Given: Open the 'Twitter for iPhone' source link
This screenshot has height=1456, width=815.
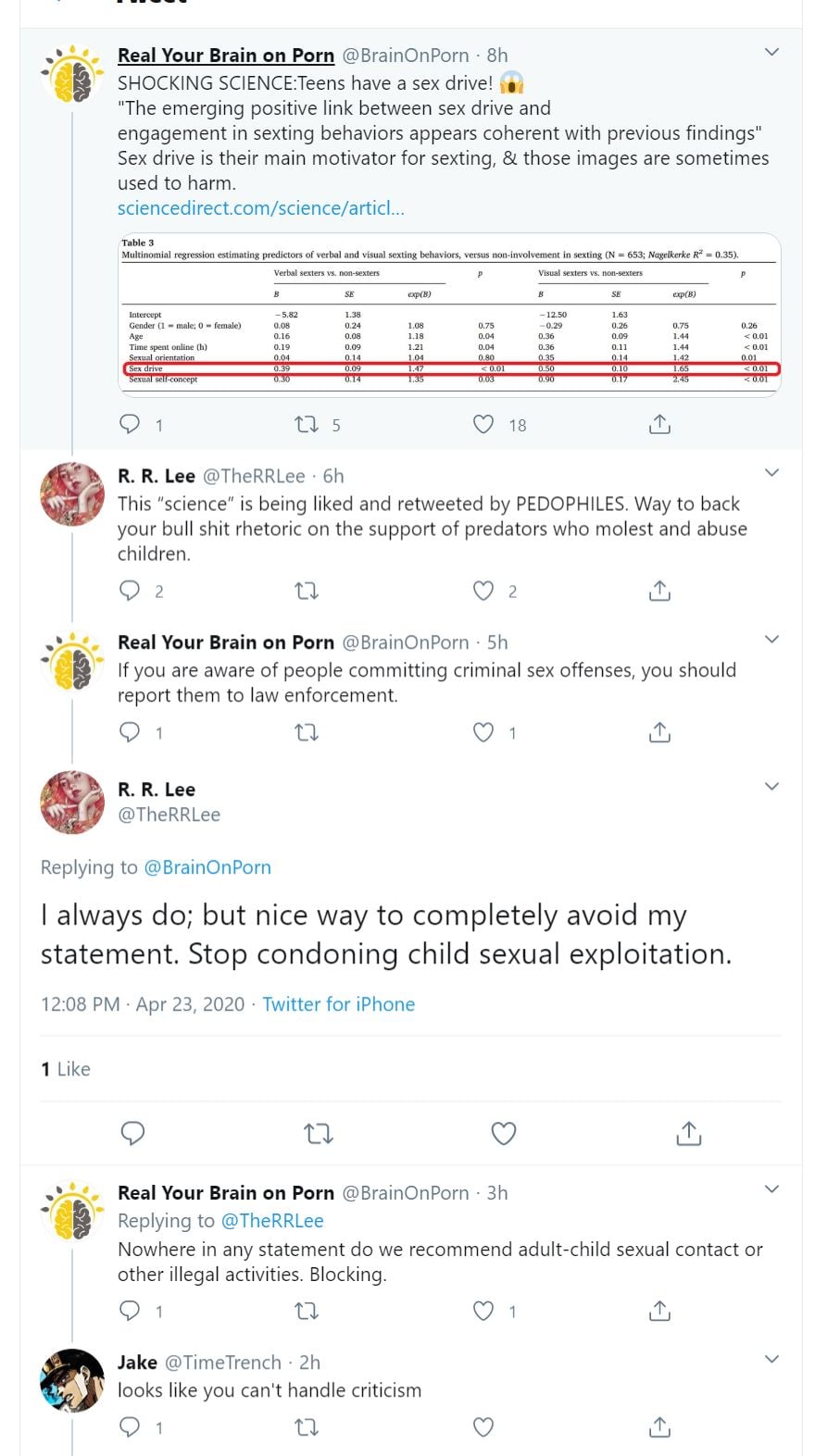Looking at the screenshot, I should pos(338,1004).
